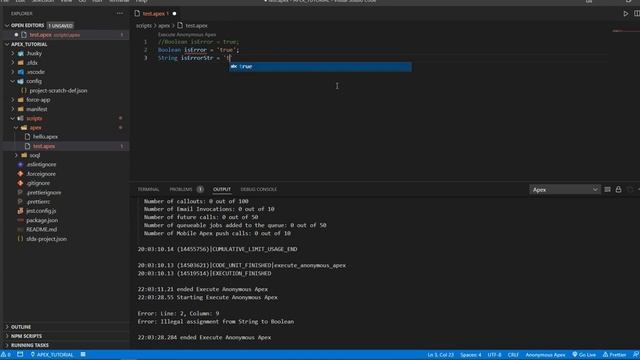The image size is (640, 360).
Task: Open the sfdx-project.json file
Action: 46,239
